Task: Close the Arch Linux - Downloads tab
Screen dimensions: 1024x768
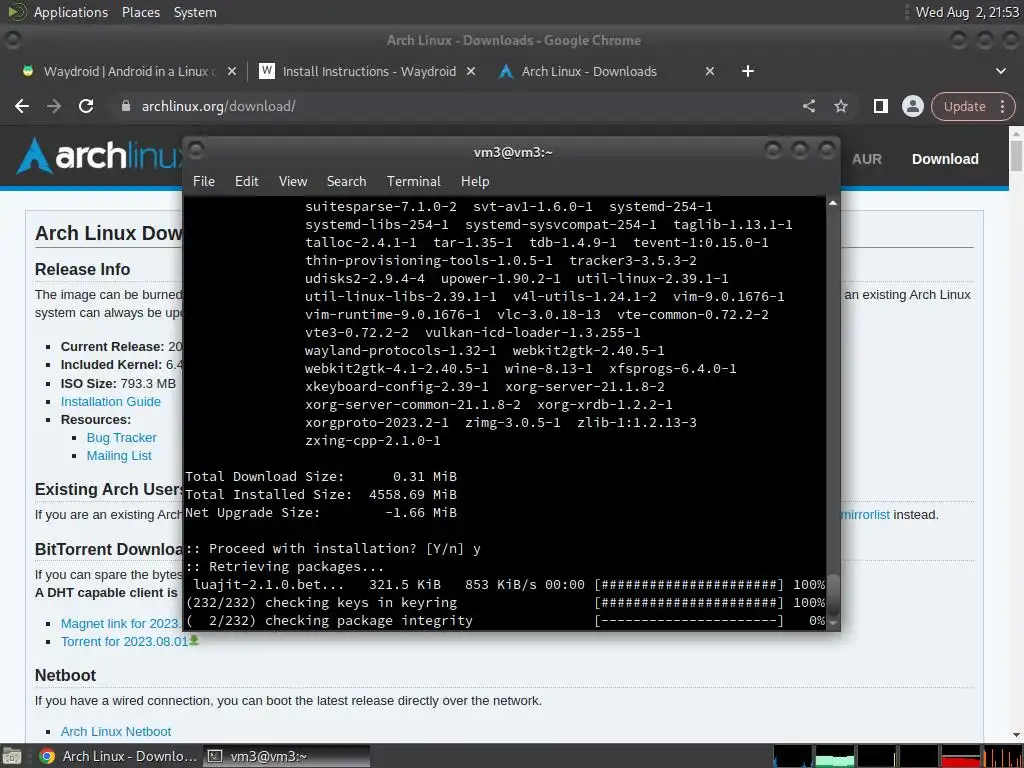Action: [x=710, y=71]
